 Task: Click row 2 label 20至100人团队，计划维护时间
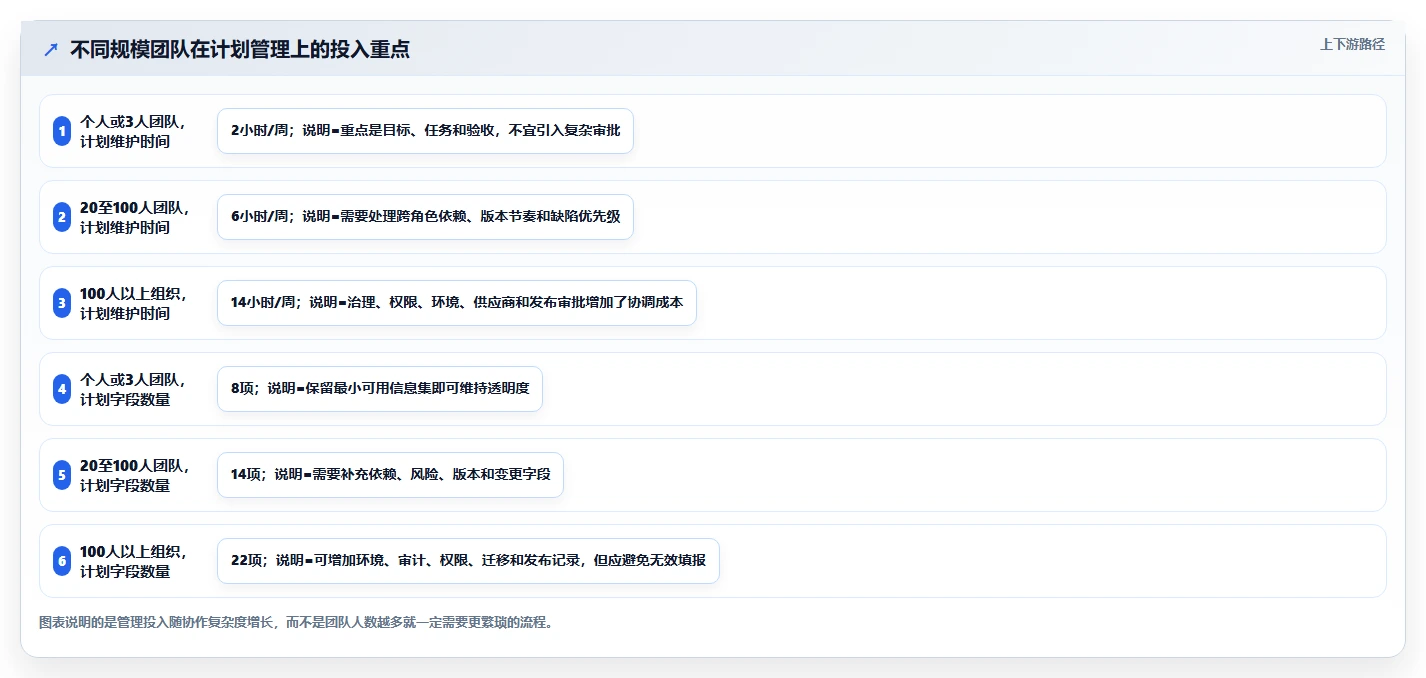[134, 217]
